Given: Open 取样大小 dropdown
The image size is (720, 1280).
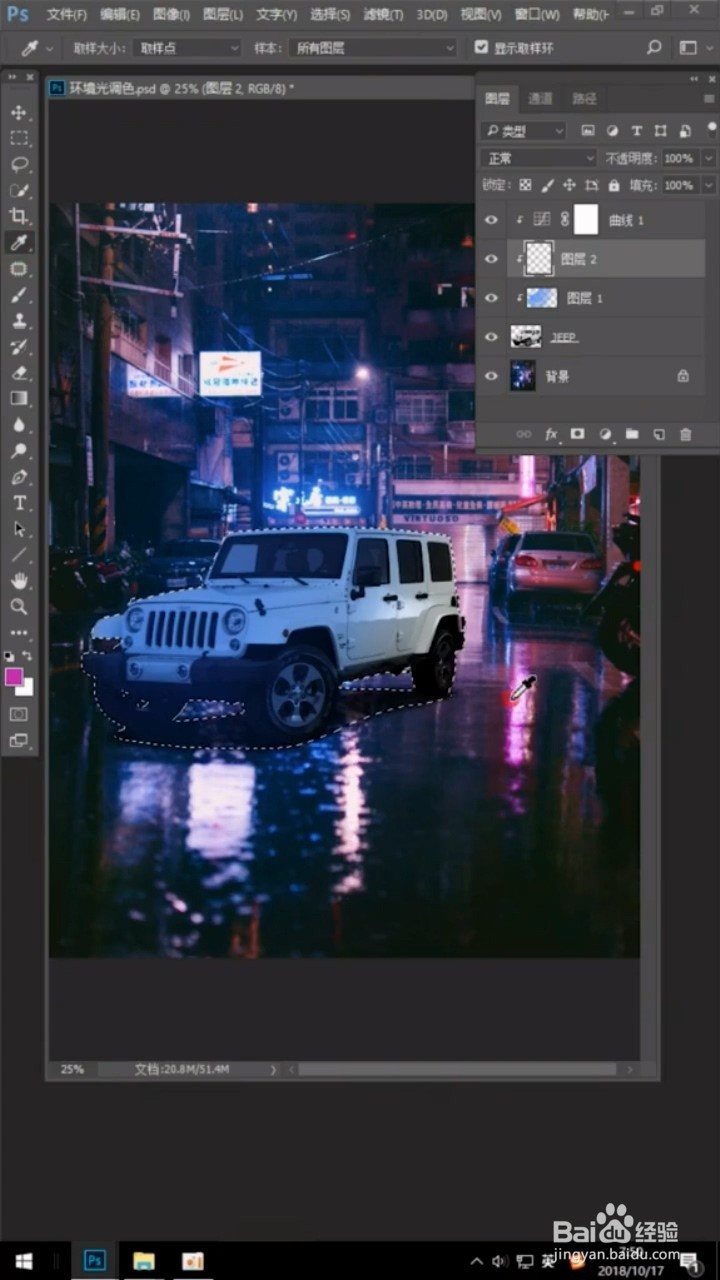Looking at the screenshot, I should point(187,48).
